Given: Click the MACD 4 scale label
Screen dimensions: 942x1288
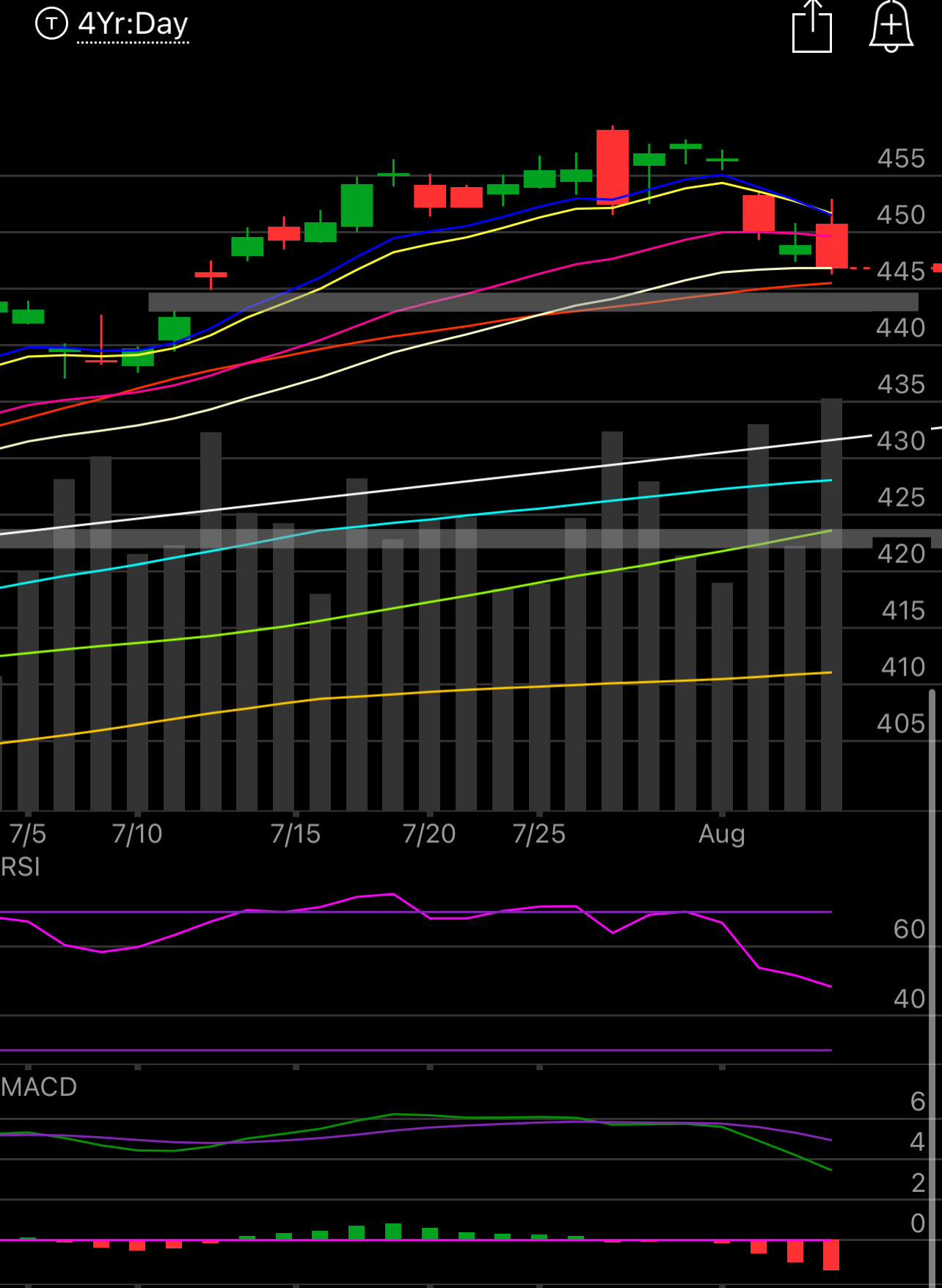Looking at the screenshot, I should tap(918, 1142).
